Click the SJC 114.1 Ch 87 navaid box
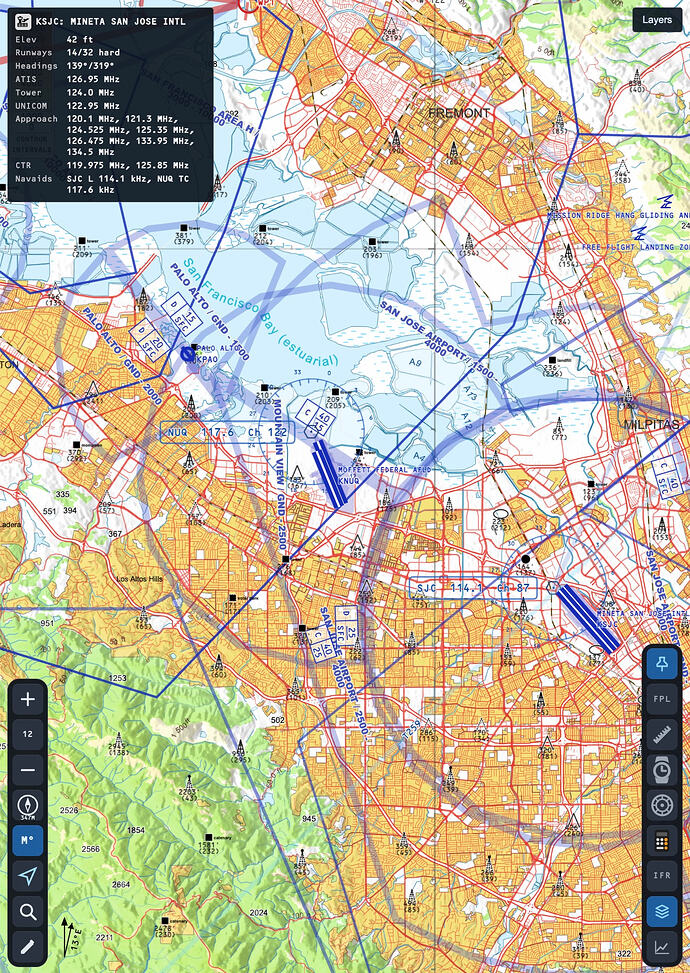Image resolution: width=690 pixels, height=973 pixels. [473, 588]
